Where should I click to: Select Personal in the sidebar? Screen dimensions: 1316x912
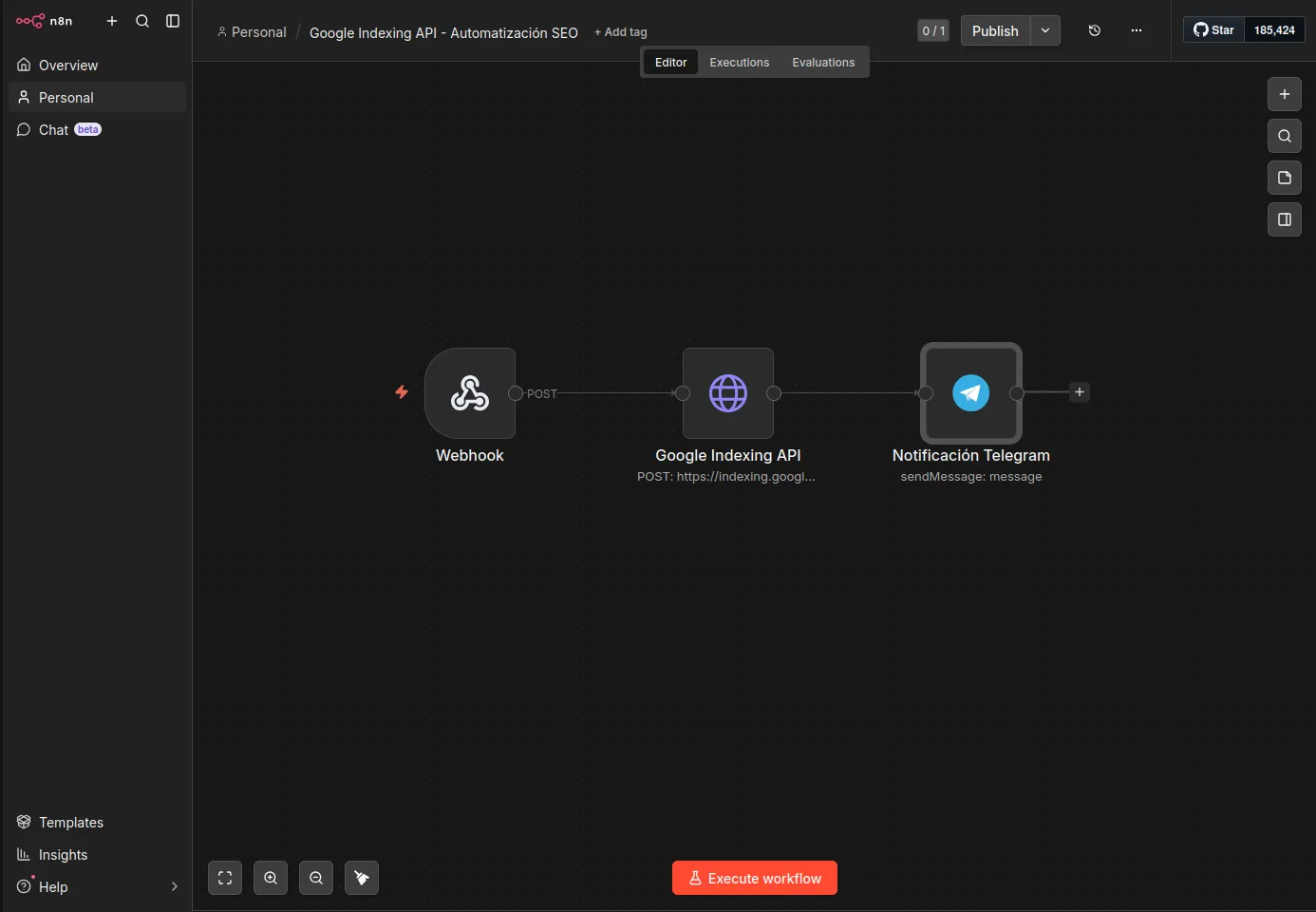pyautogui.click(x=97, y=98)
